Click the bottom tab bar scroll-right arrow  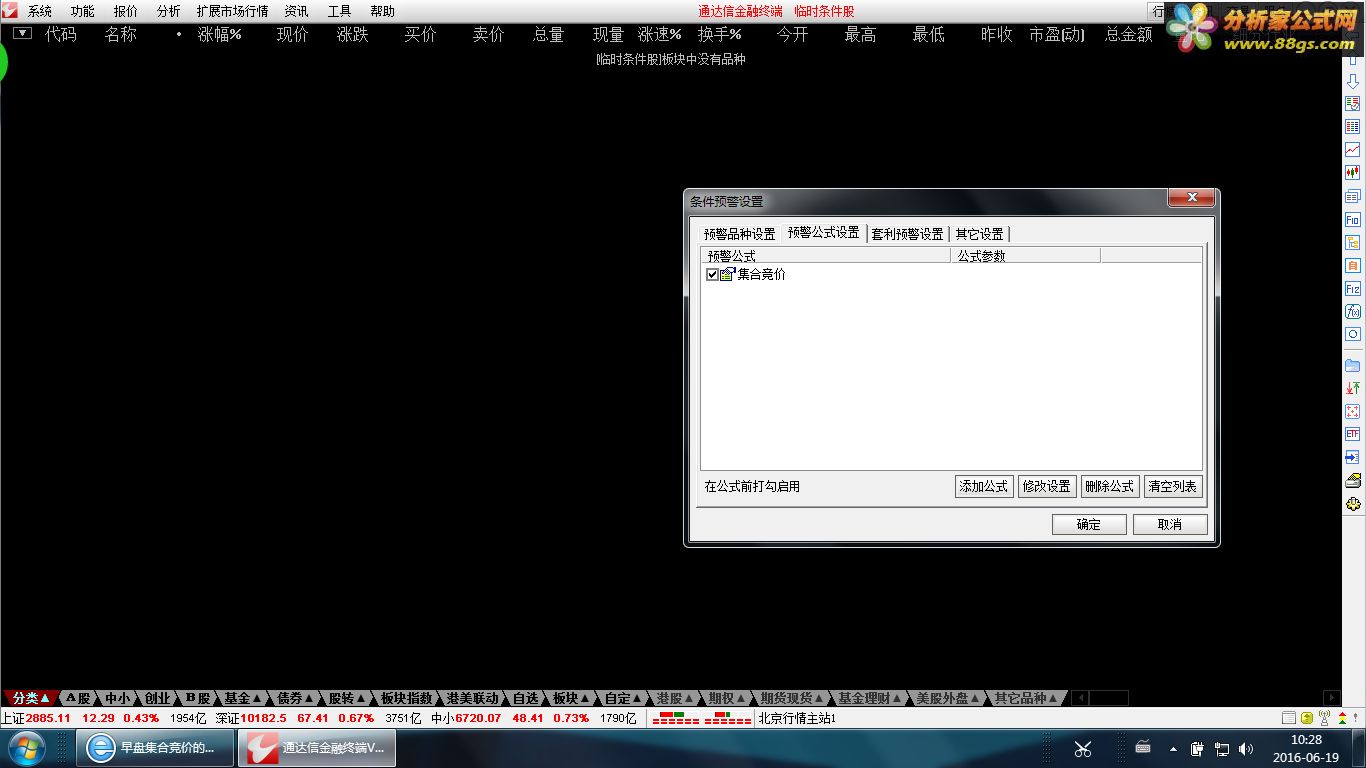(x=1331, y=698)
